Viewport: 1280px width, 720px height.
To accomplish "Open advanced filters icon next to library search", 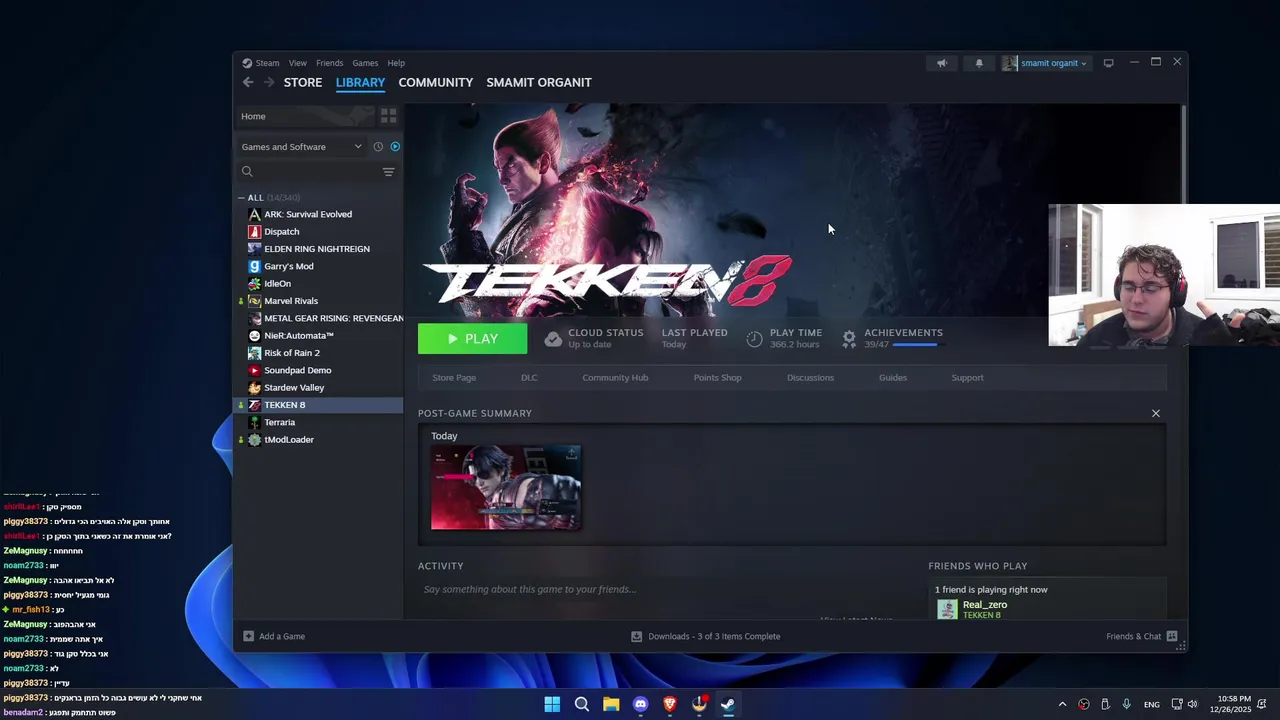I will point(388,172).
